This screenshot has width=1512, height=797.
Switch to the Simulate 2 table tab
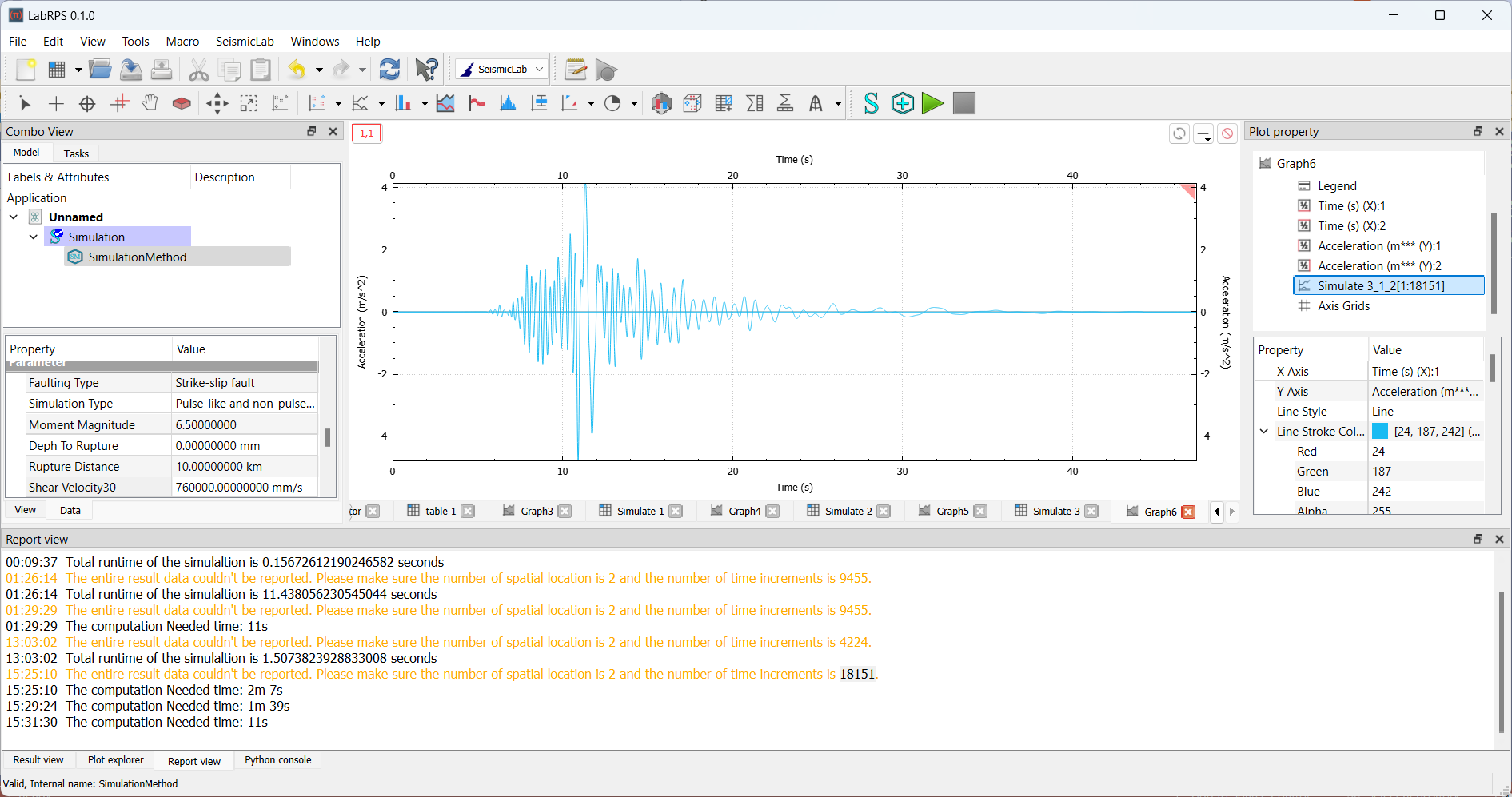[848, 512]
